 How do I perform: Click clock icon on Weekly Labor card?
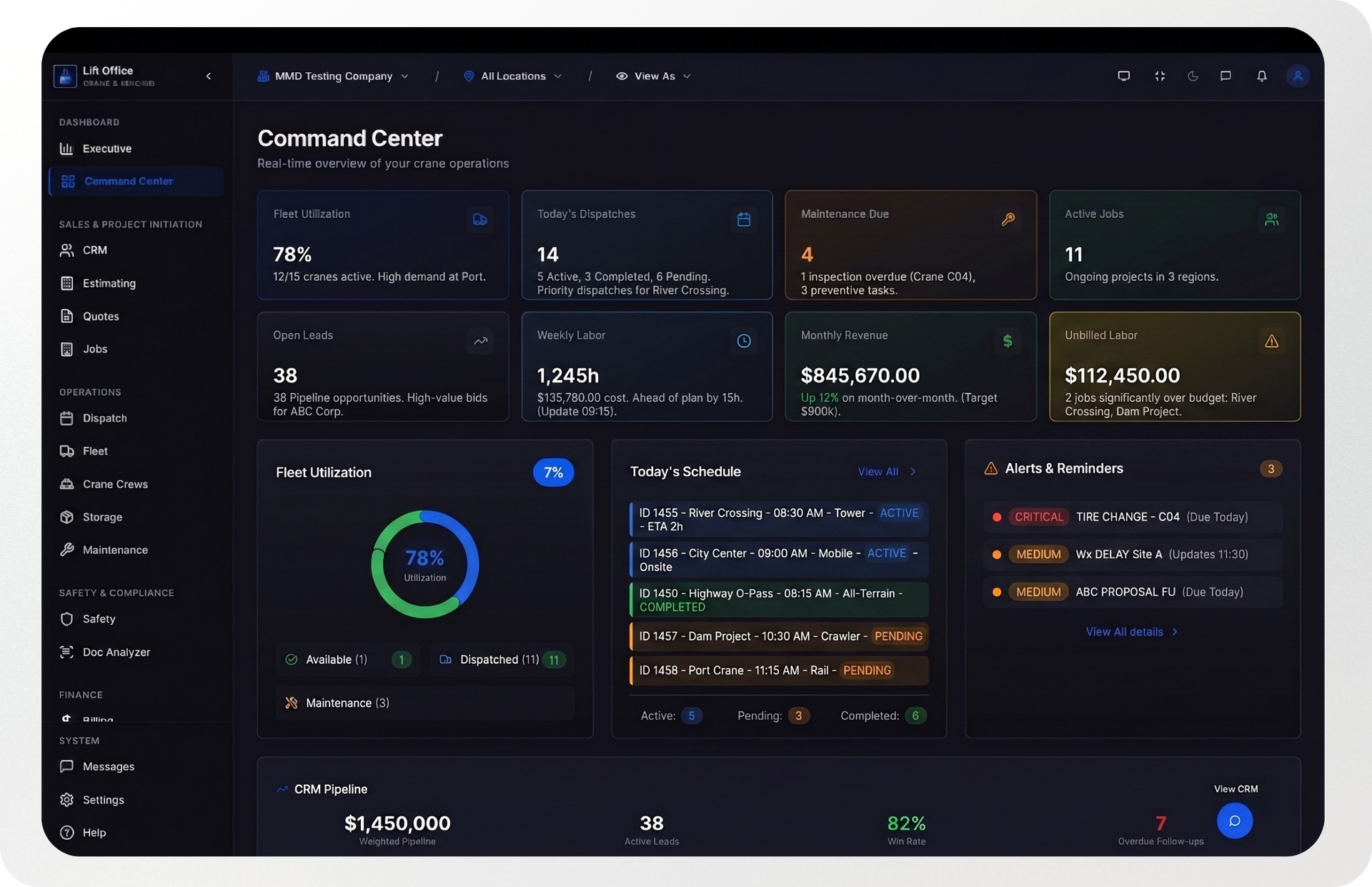[744, 341]
